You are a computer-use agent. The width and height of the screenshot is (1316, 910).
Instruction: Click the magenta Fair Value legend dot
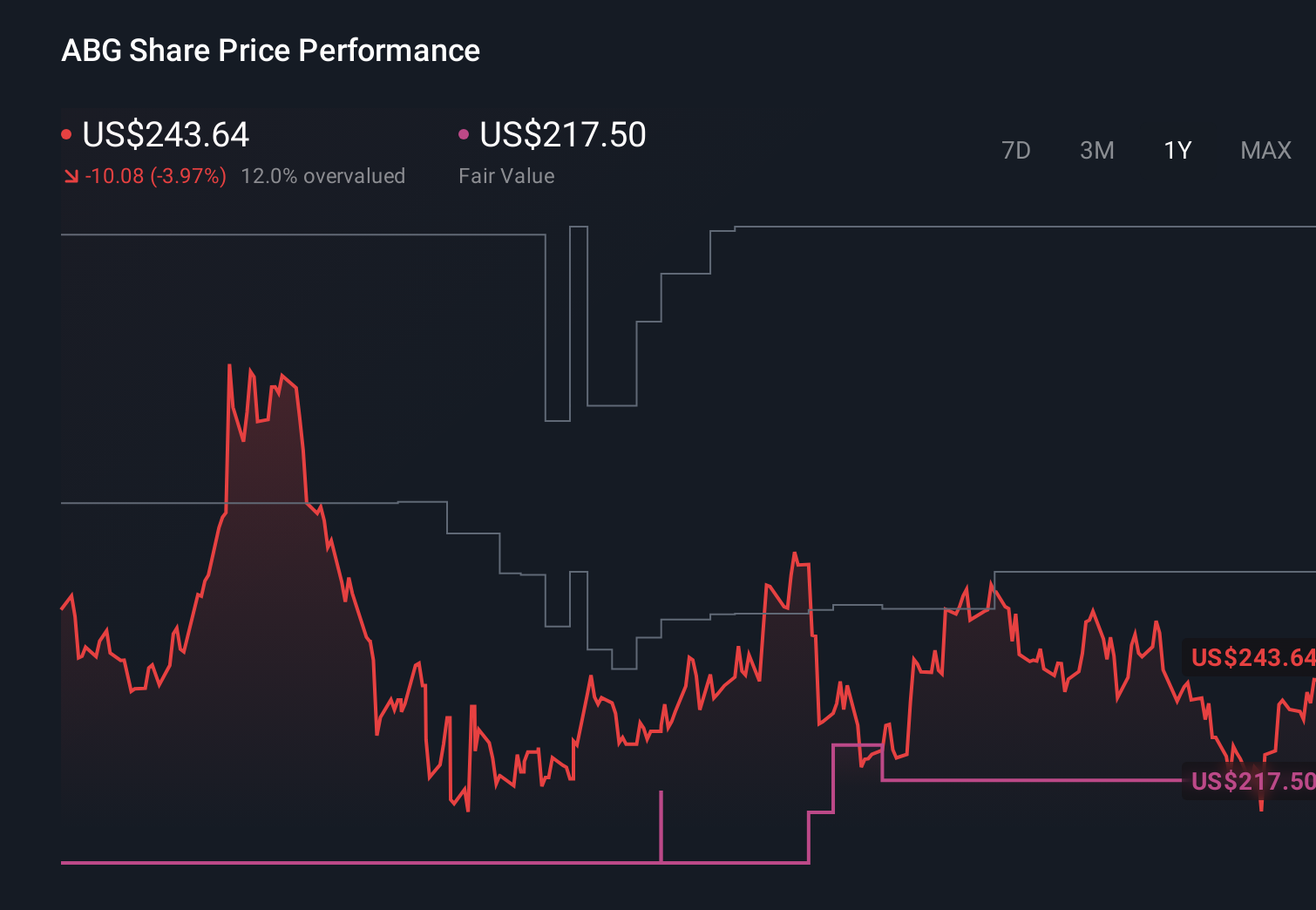click(465, 133)
